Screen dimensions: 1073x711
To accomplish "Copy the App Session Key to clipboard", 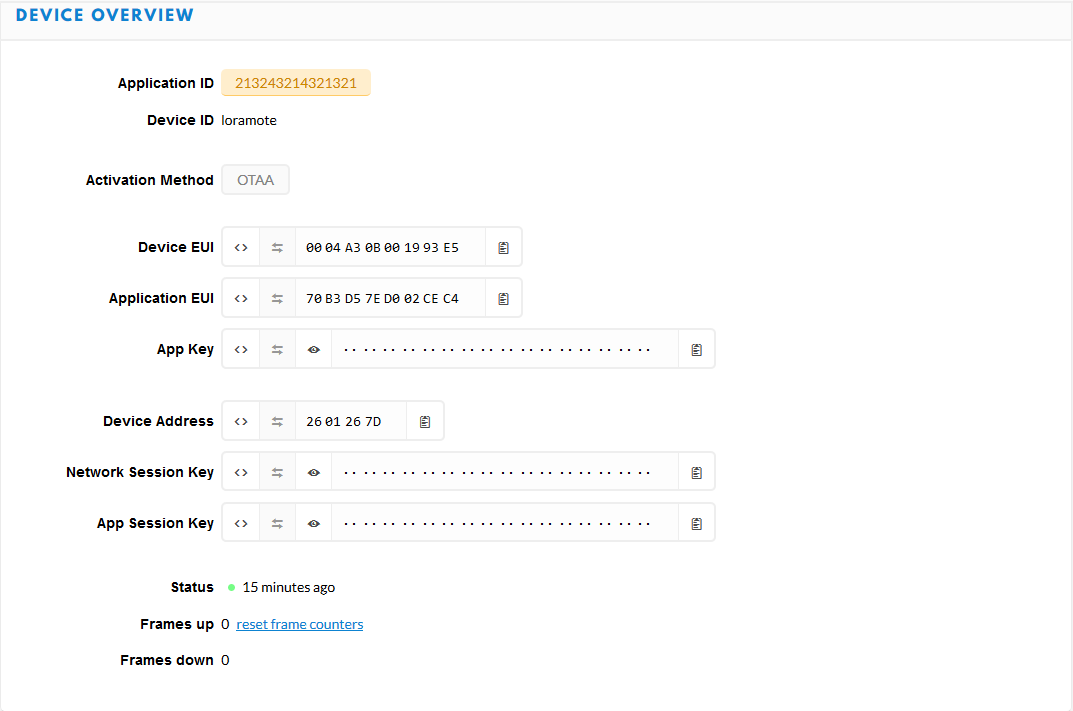I will [x=697, y=523].
